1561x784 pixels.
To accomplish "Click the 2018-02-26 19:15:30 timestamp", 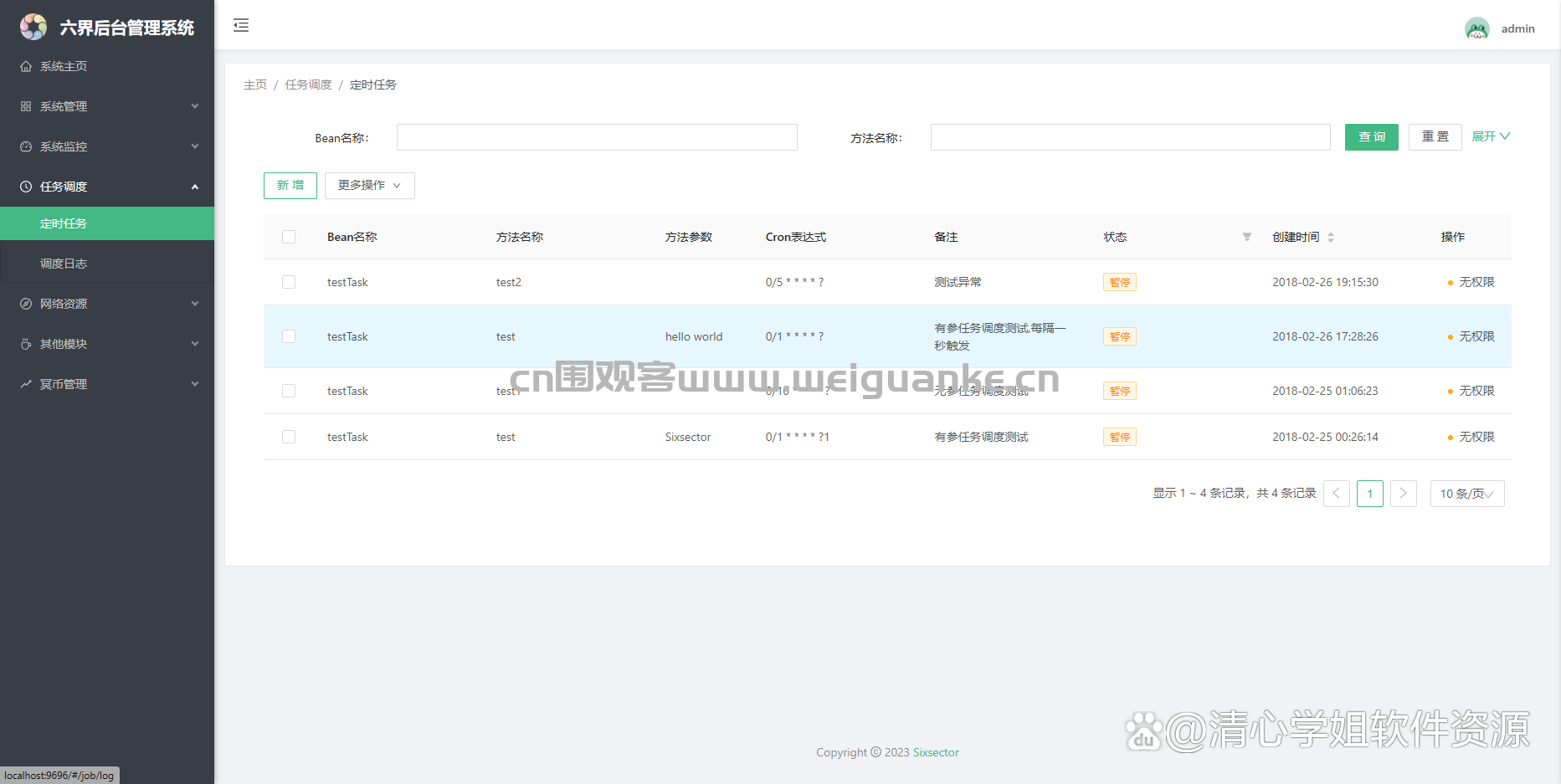I will coord(1326,282).
